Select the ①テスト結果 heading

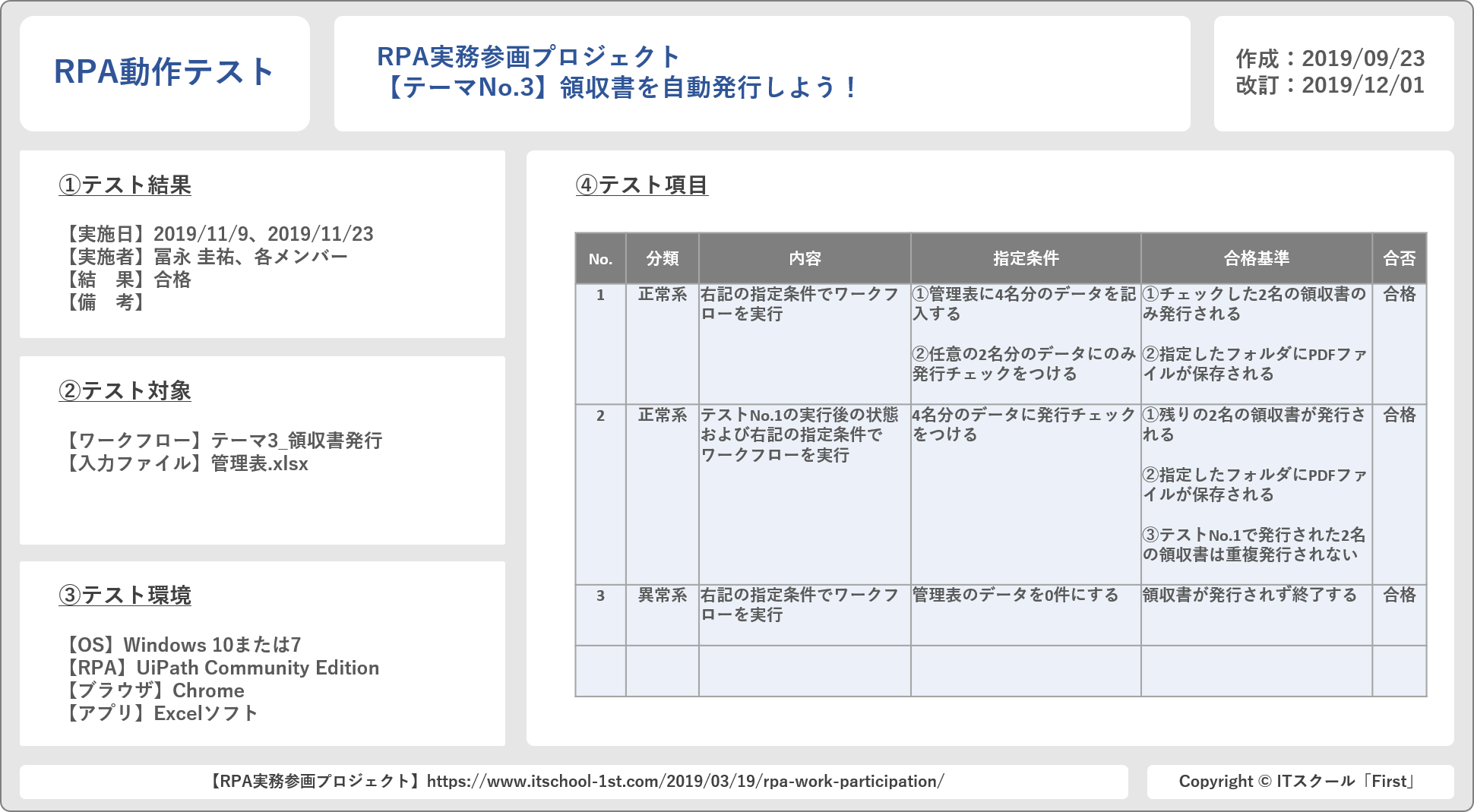[x=125, y=185]
